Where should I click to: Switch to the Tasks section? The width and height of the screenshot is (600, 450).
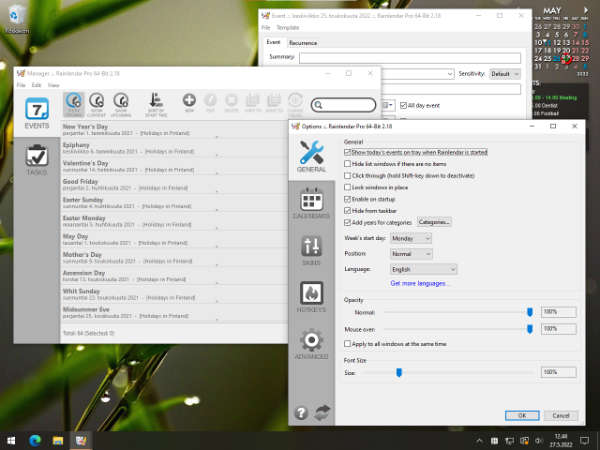point(37,160)
